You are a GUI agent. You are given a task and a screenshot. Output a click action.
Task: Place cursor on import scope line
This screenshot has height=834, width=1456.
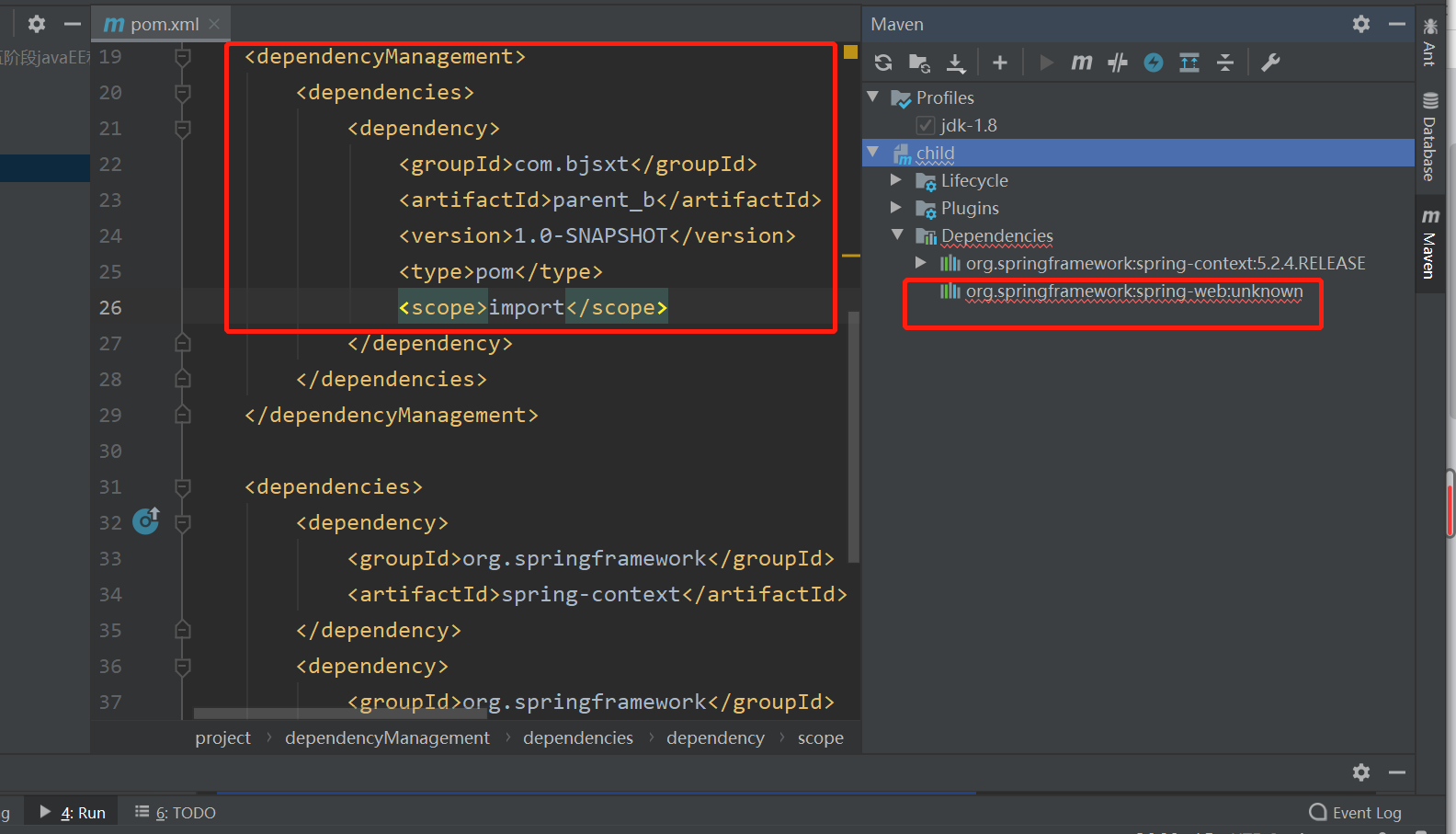tap(533, 307)
